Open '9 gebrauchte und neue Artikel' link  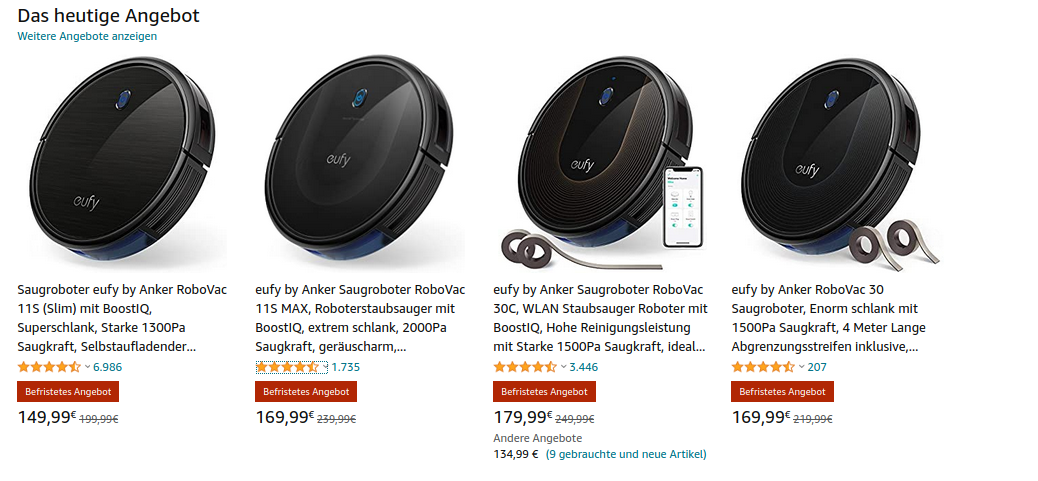coord(626,454)
